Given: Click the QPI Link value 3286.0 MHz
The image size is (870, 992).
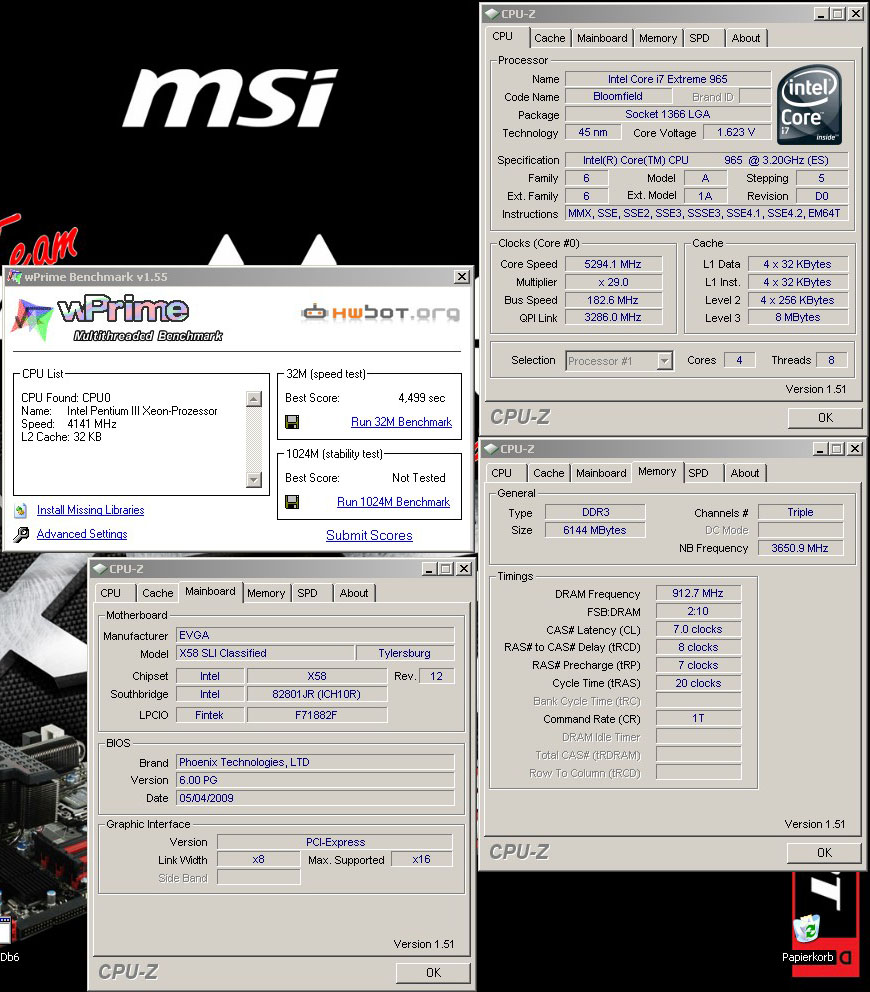Looking at the screenshot, I should tap(613, 318).
